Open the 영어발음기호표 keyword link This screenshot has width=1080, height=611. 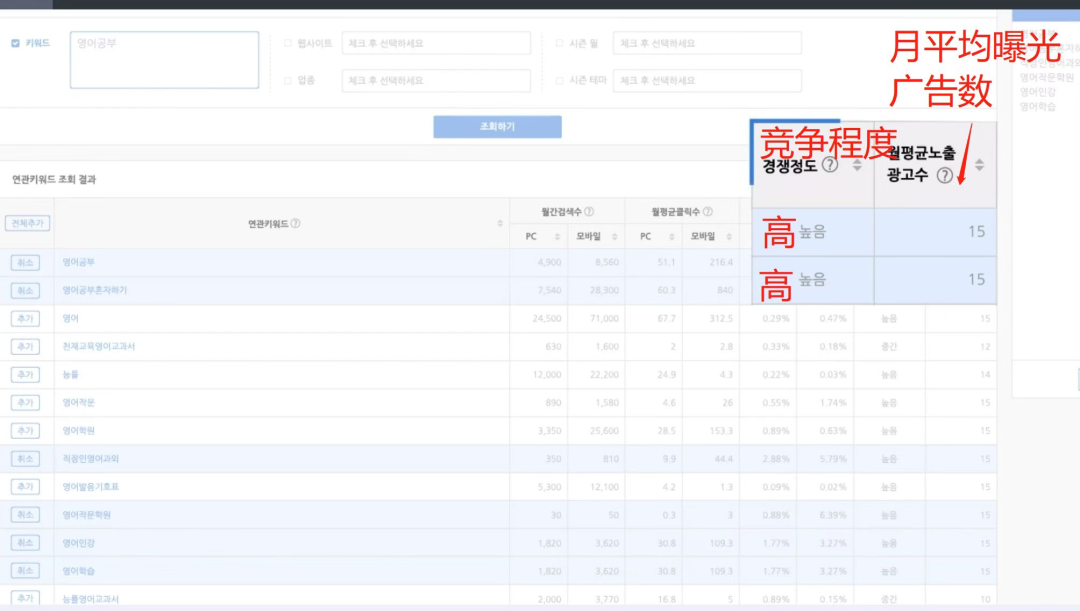click(91, 486)
